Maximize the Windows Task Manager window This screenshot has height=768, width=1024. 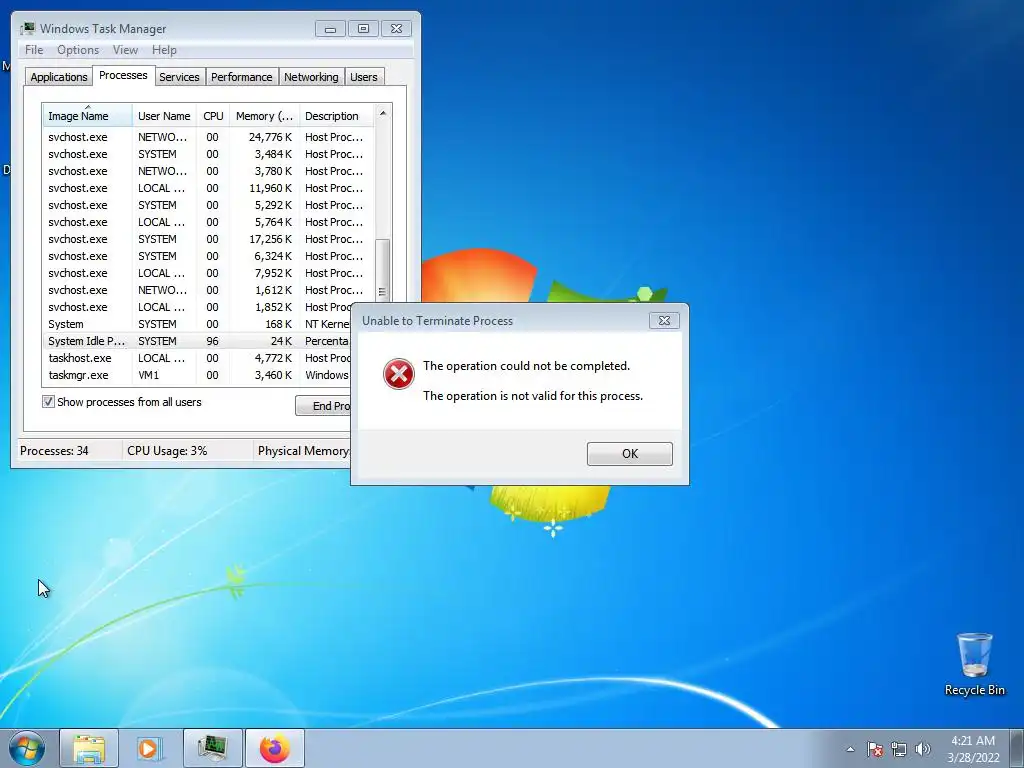[x=363, y=29]
